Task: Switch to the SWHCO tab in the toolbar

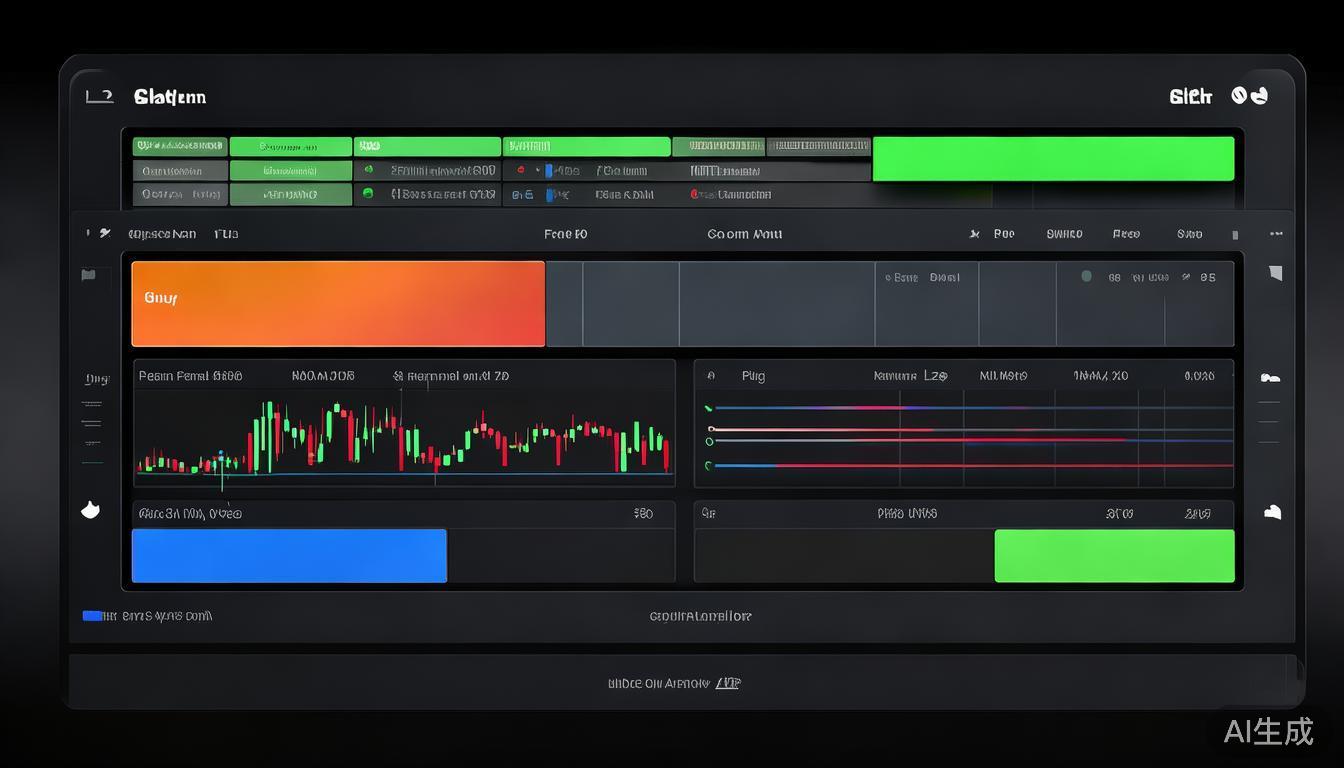Action: pos(1064,234)
